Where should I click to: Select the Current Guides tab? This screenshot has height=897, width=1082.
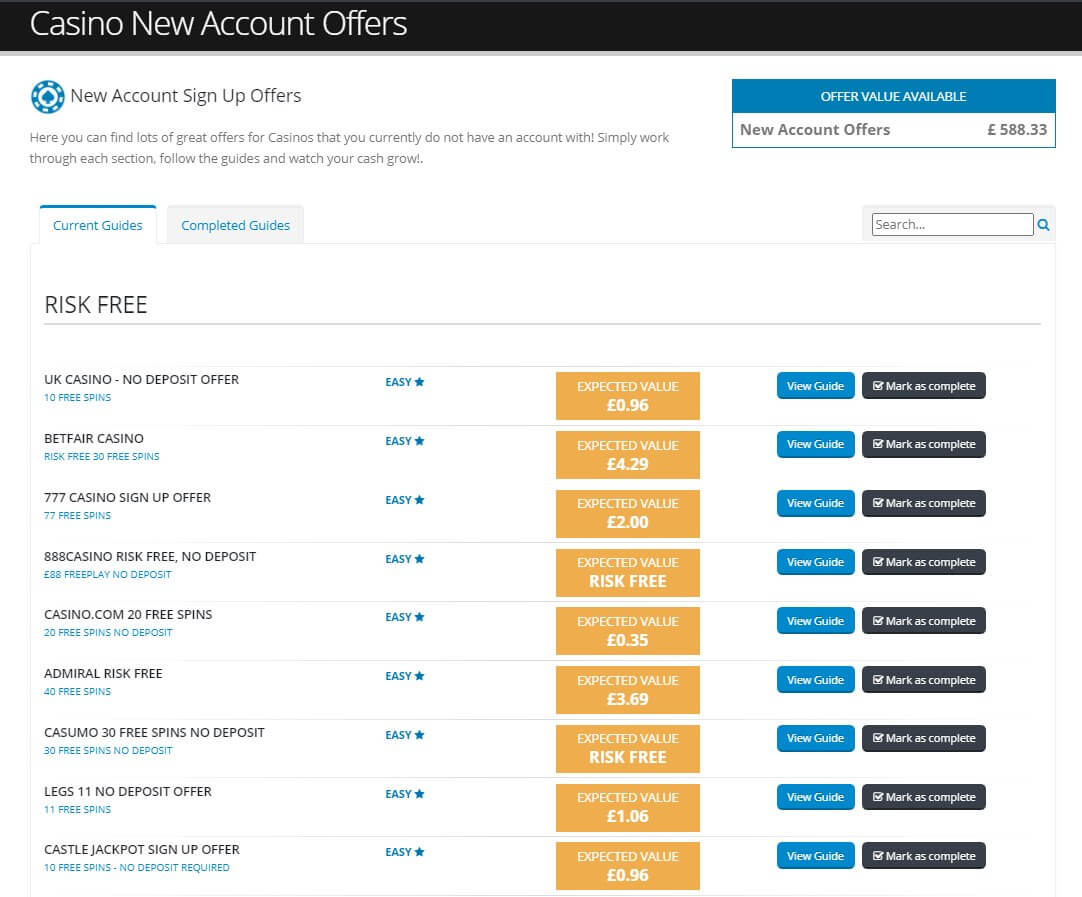pyautogui.click(x=98, y=225)
